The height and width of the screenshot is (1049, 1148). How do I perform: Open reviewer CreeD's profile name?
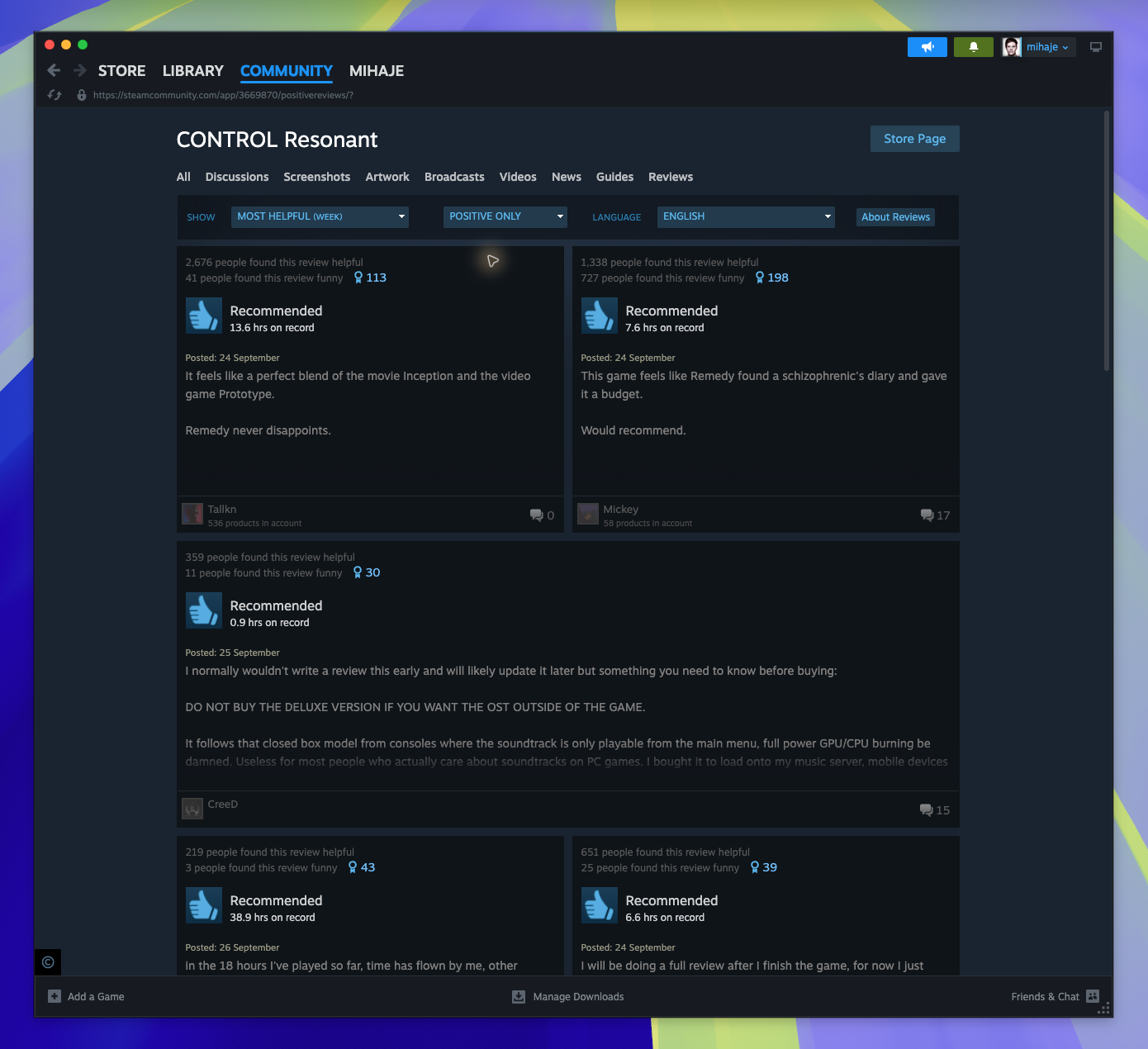click(223, 805)
